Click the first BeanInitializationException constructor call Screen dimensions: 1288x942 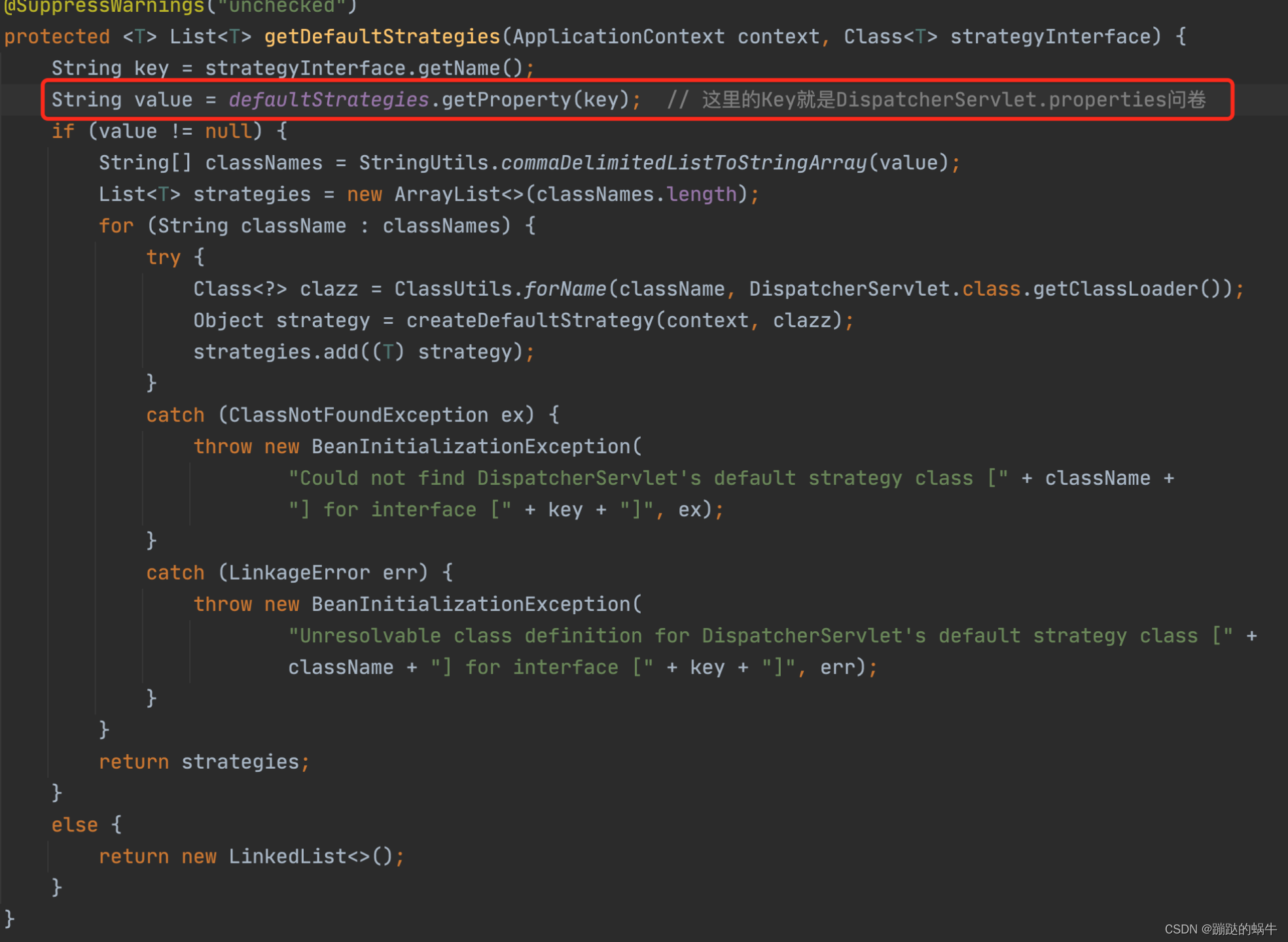click(x=471, y=447)
